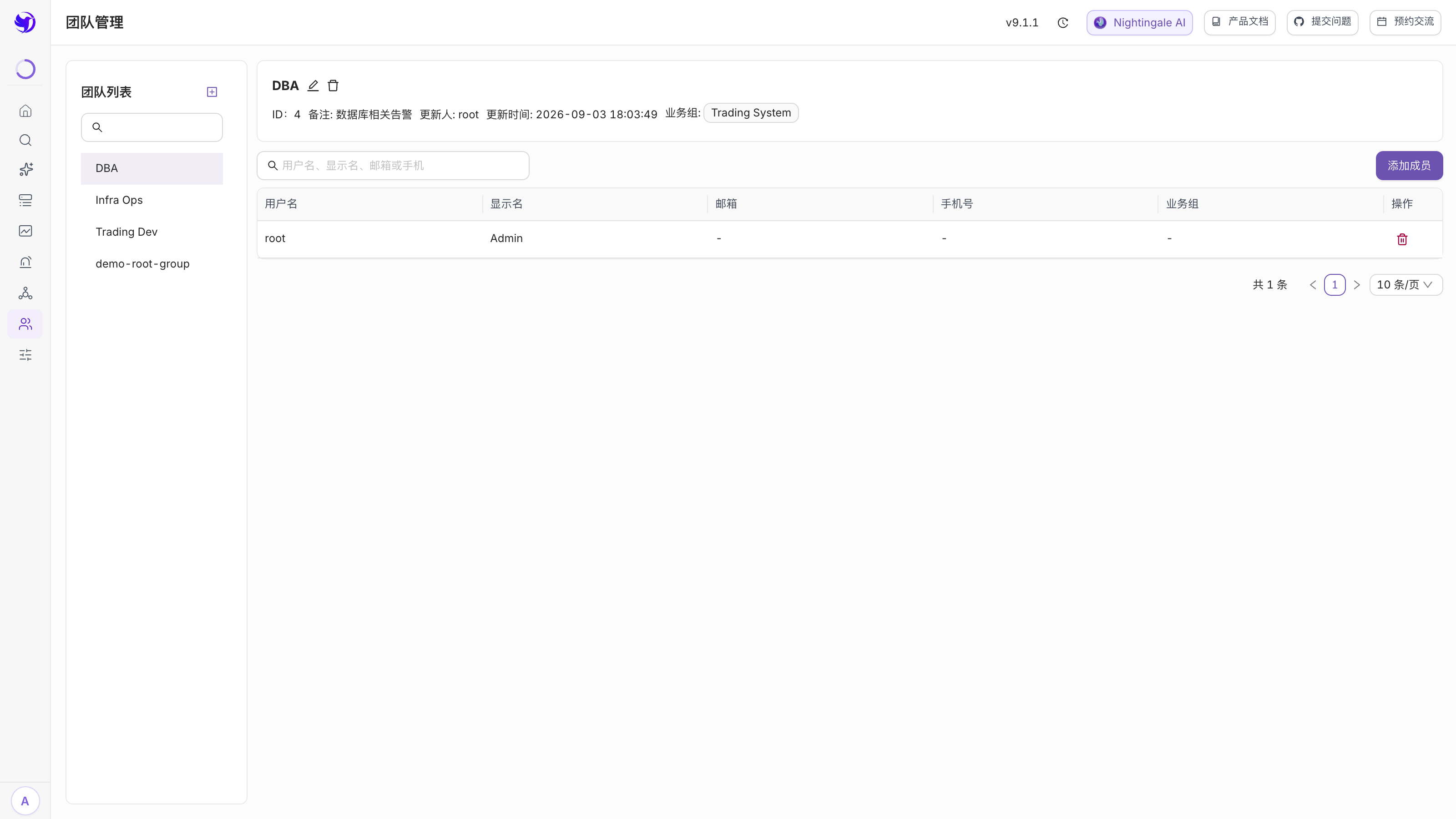Click 添加成员 button

tap(1409, 166)
